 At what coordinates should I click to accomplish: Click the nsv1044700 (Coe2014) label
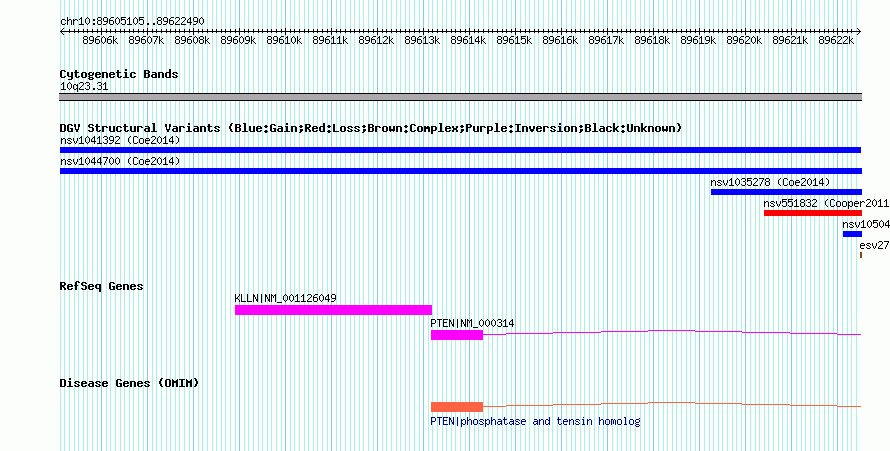[120, 161]
